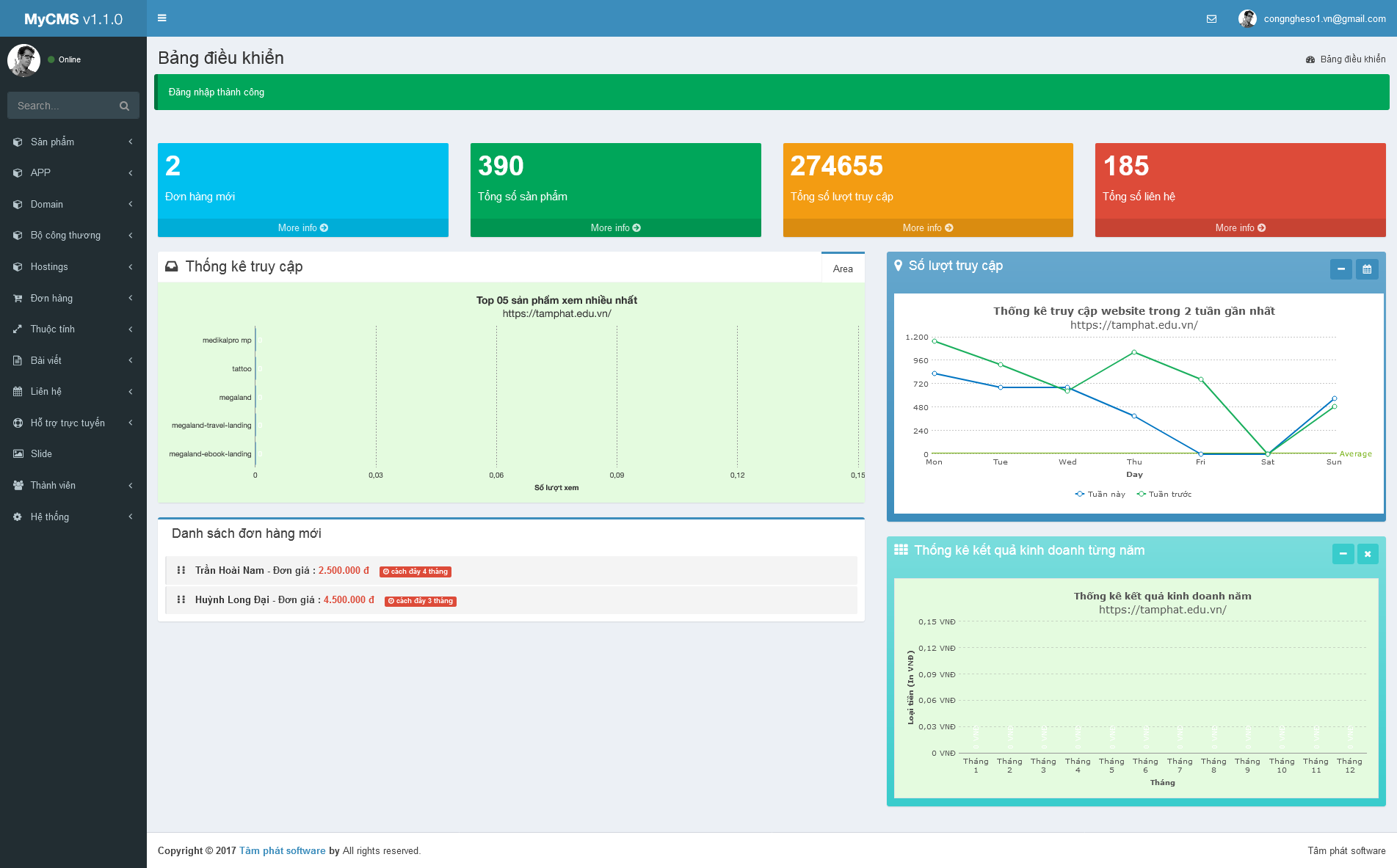This screenshot has width=1397, height=868.
Task: Toggle the Tuần này legend series
Action: point(1100,495)
